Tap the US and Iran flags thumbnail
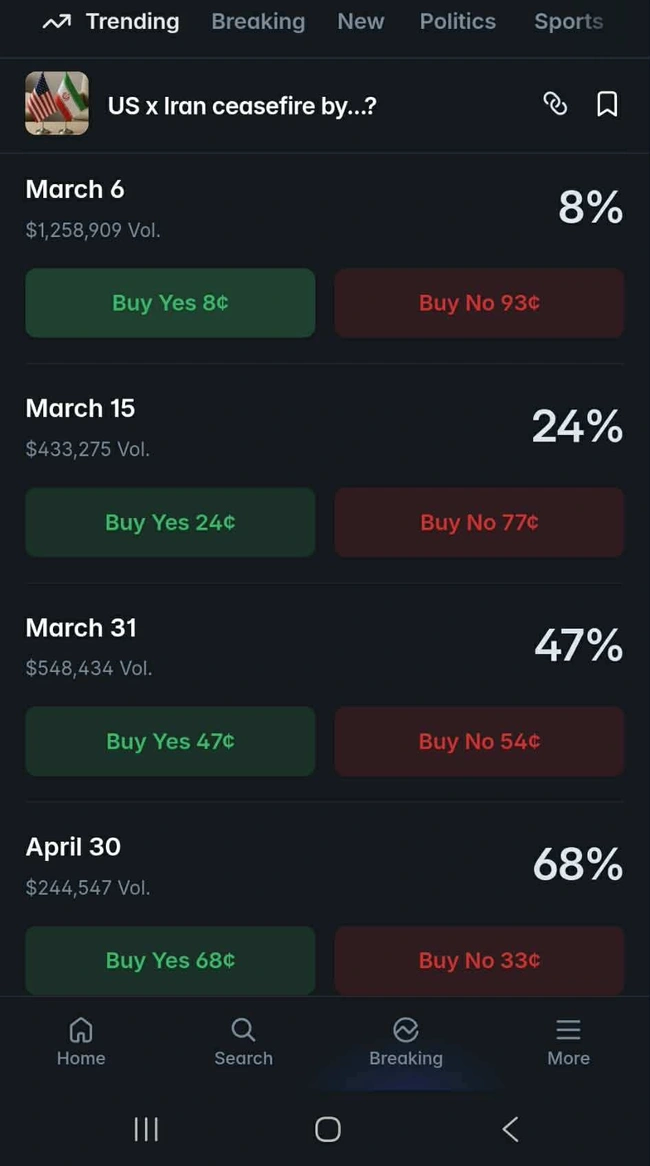Screen dimensions: 650x1166 click(57, 104)
